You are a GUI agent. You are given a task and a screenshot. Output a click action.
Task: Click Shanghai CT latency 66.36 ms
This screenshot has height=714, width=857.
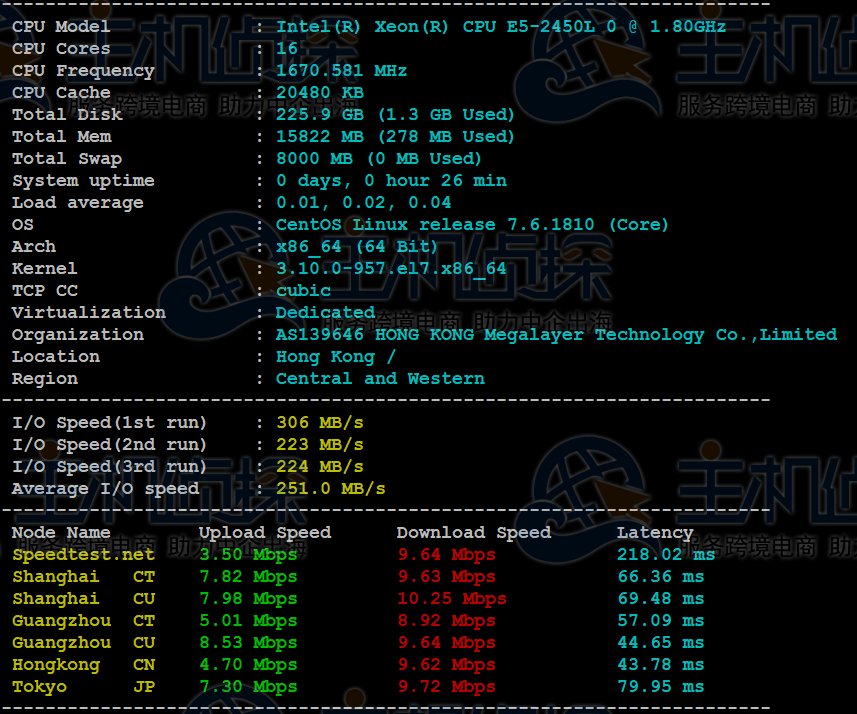661,577
